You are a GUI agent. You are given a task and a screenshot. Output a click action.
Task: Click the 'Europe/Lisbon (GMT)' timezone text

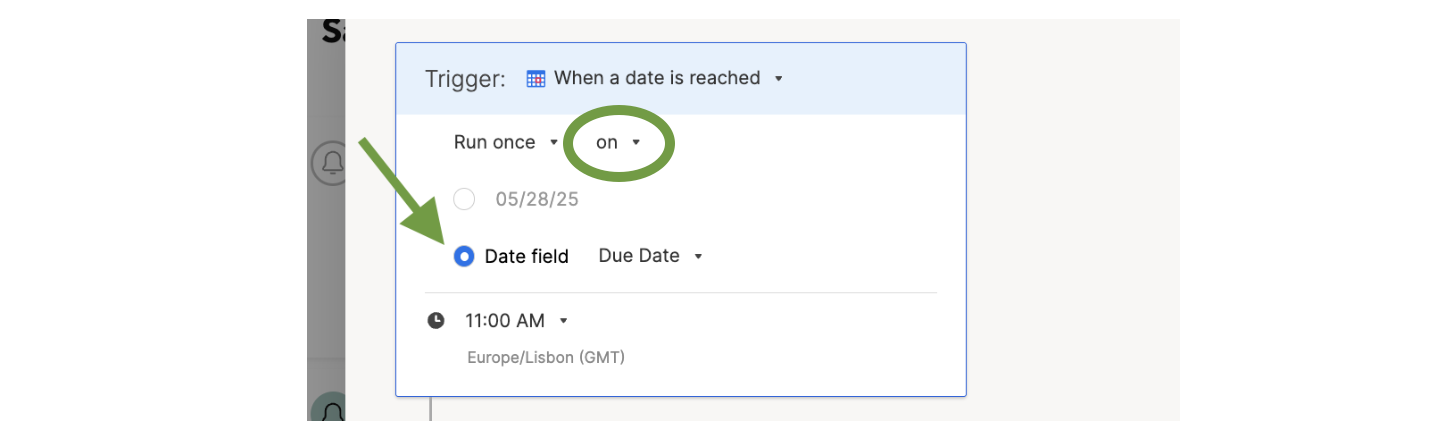[546, 357]
